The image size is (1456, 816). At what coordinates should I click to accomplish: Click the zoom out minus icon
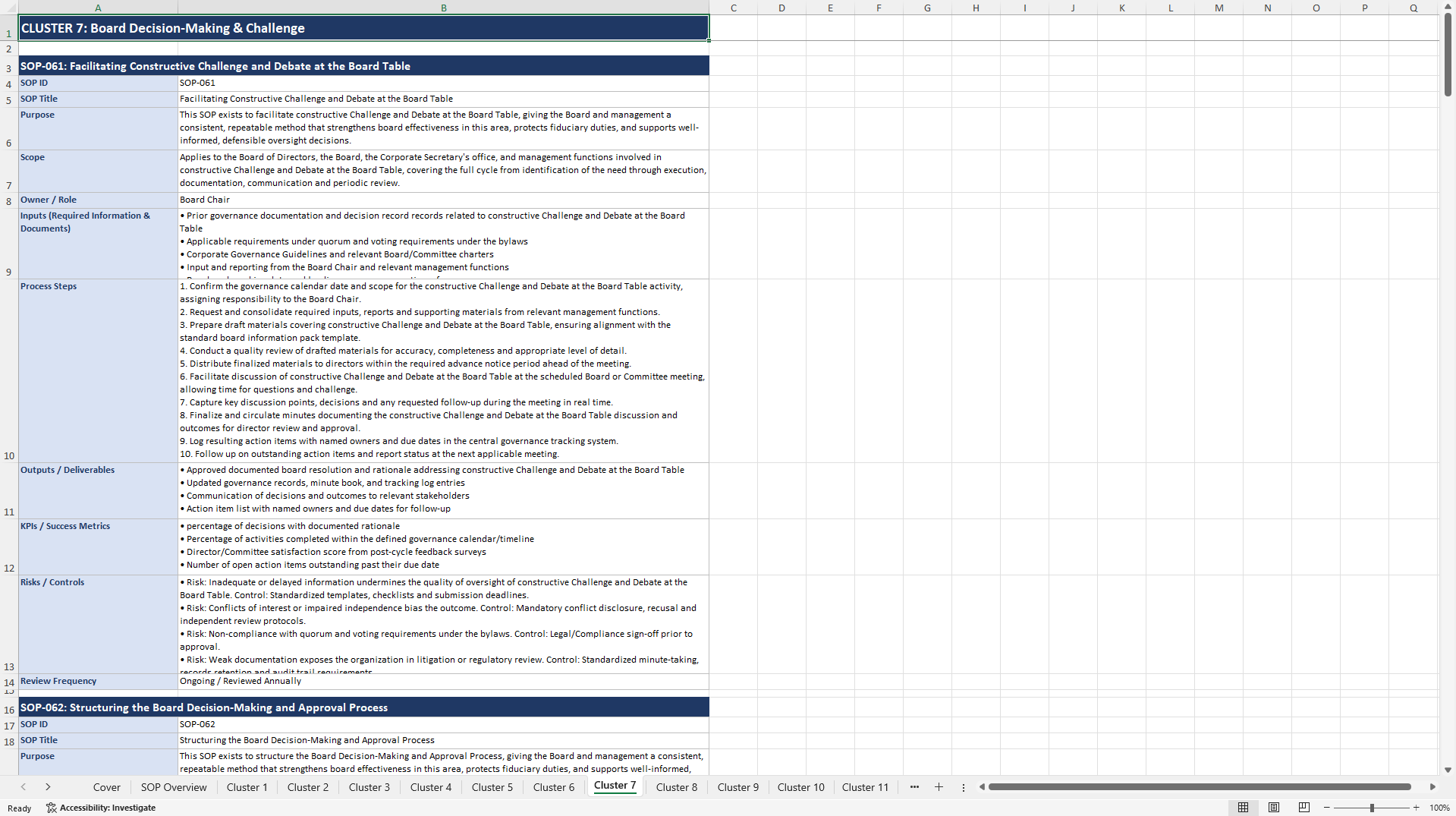tap(1326, 808)
